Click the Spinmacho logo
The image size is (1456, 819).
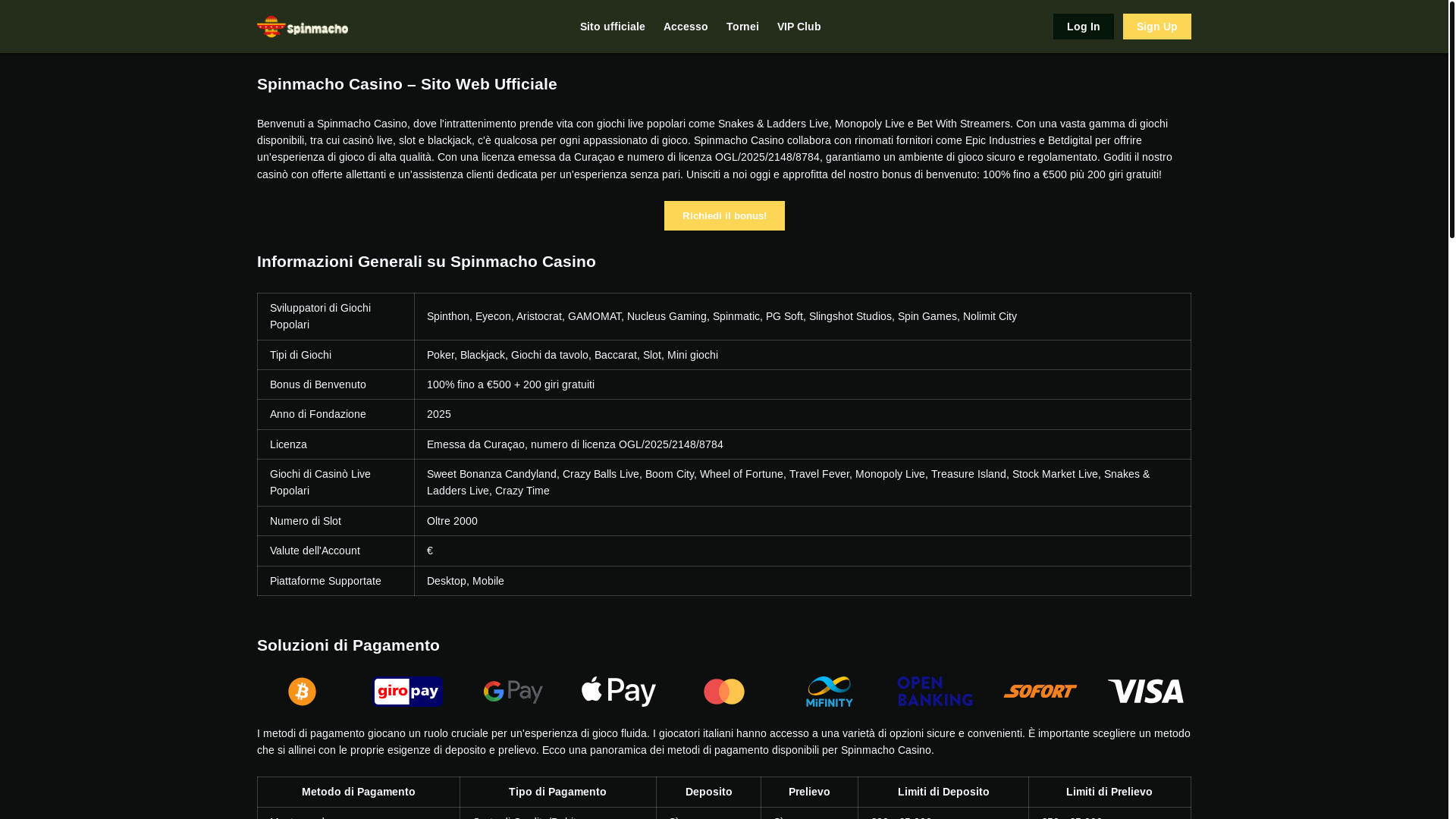303,27
